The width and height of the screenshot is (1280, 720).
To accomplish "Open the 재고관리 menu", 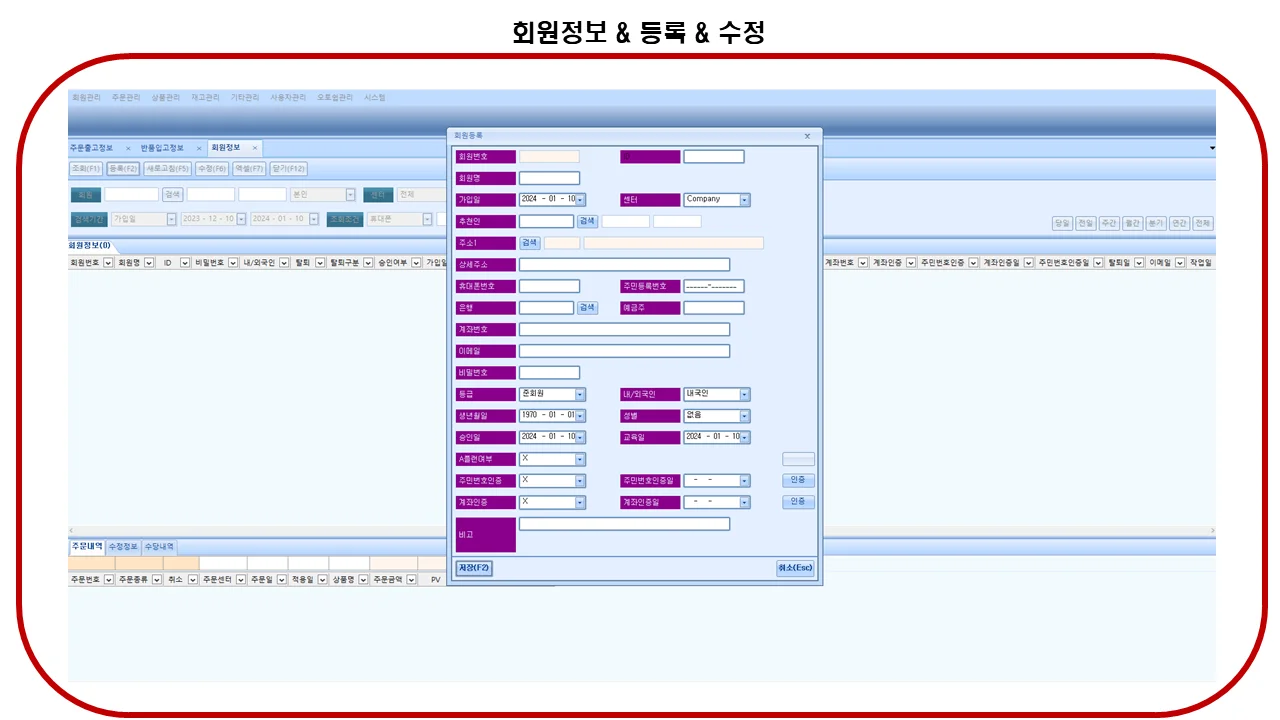I will [205, 98].
